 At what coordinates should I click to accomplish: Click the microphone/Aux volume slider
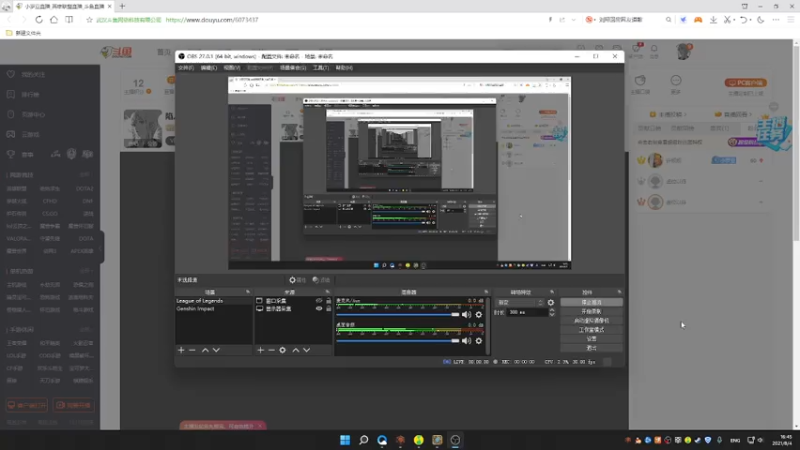(397, 315)
